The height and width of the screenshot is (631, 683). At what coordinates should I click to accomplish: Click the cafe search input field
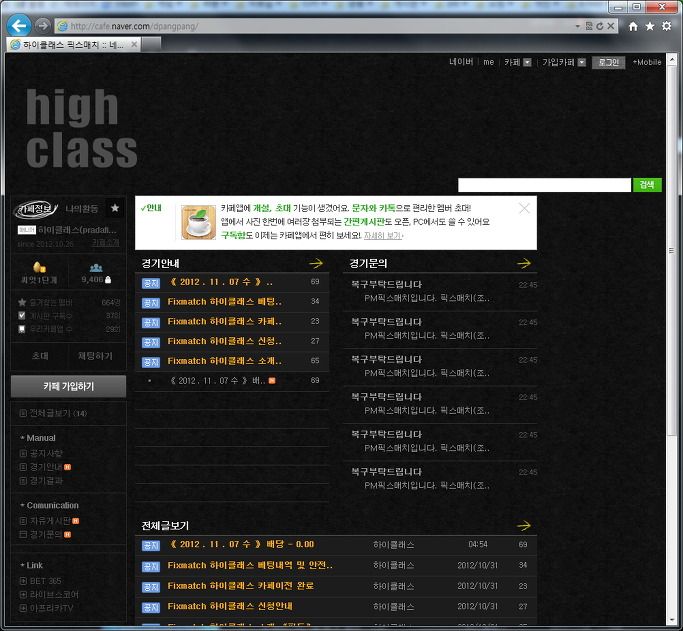544,185
